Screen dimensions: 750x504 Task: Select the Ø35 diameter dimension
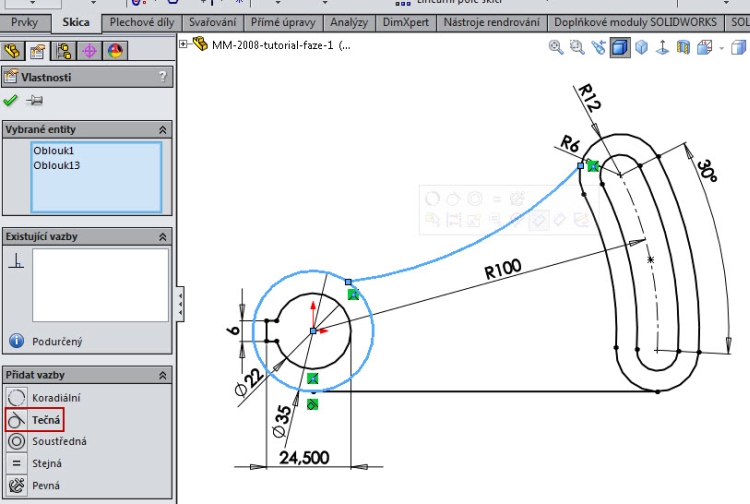point(282,421)
